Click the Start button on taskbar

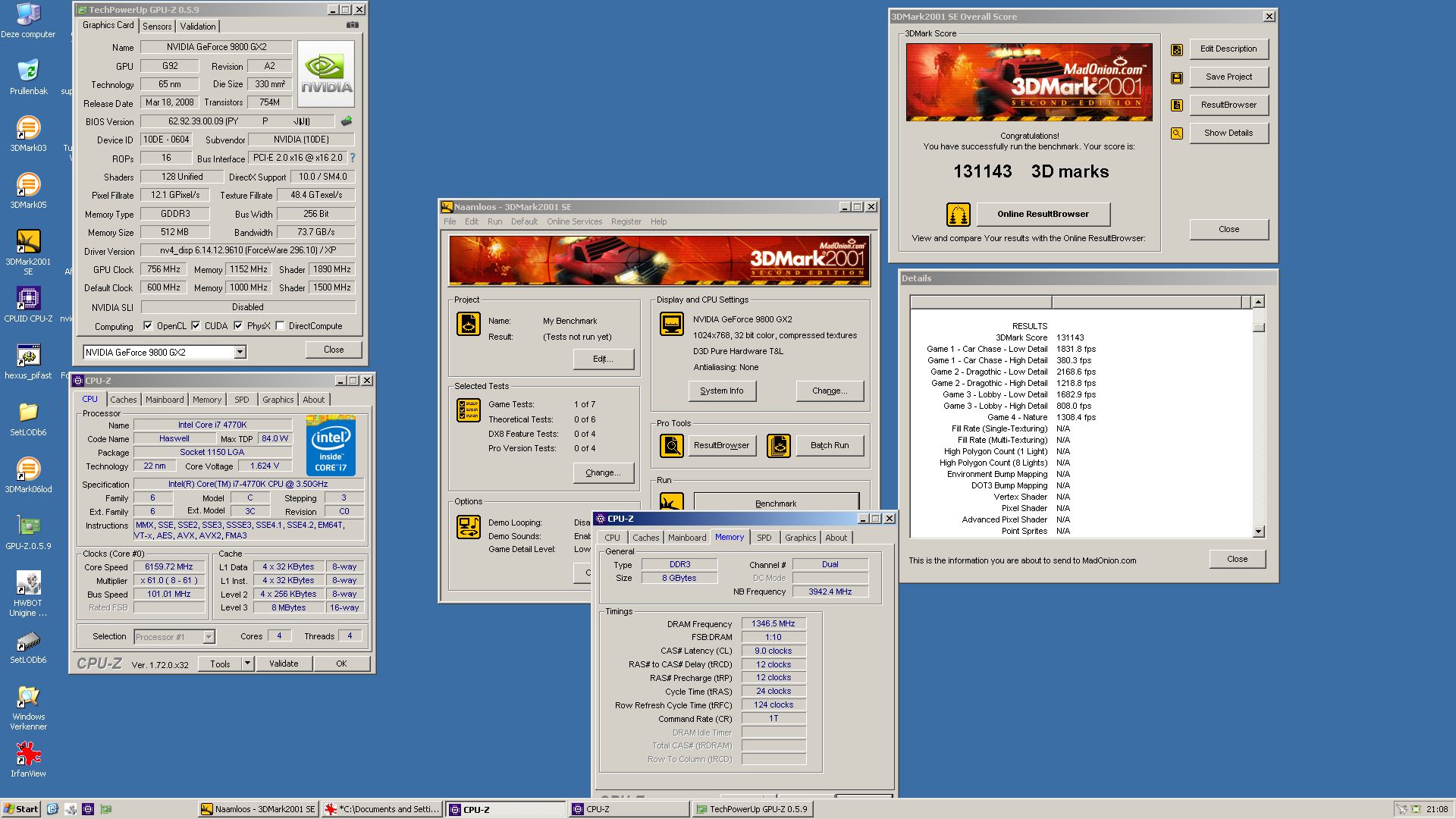pos(21,809)
